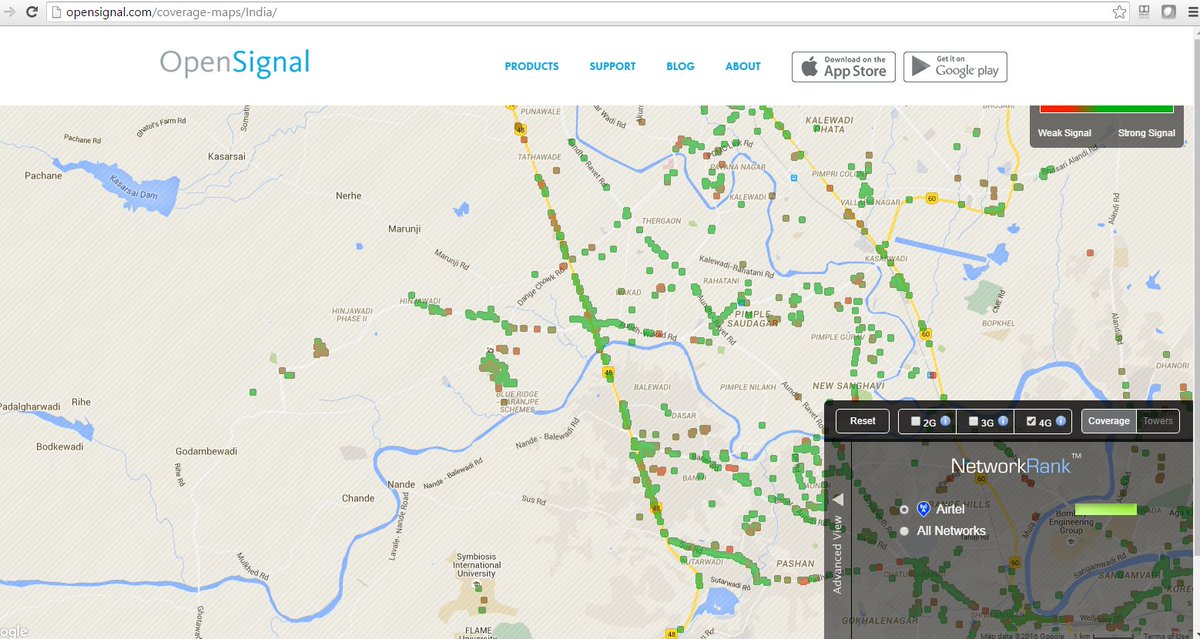This screenshot has width=1200, height=639.
Task: Click the OpenSignal logo
Action: click(235, 63)
